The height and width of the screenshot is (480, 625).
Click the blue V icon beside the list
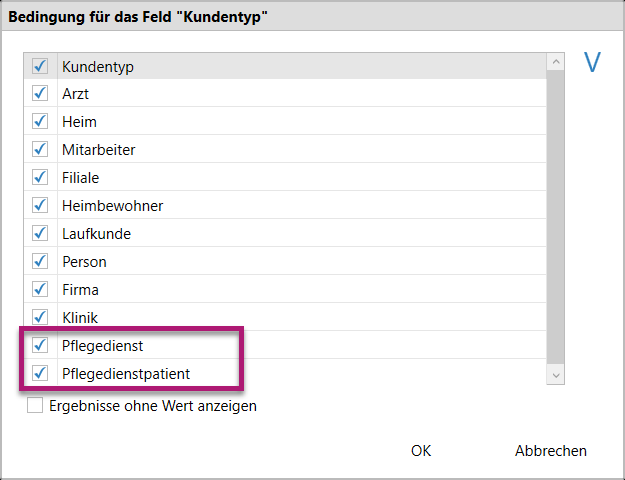(592, 63)
